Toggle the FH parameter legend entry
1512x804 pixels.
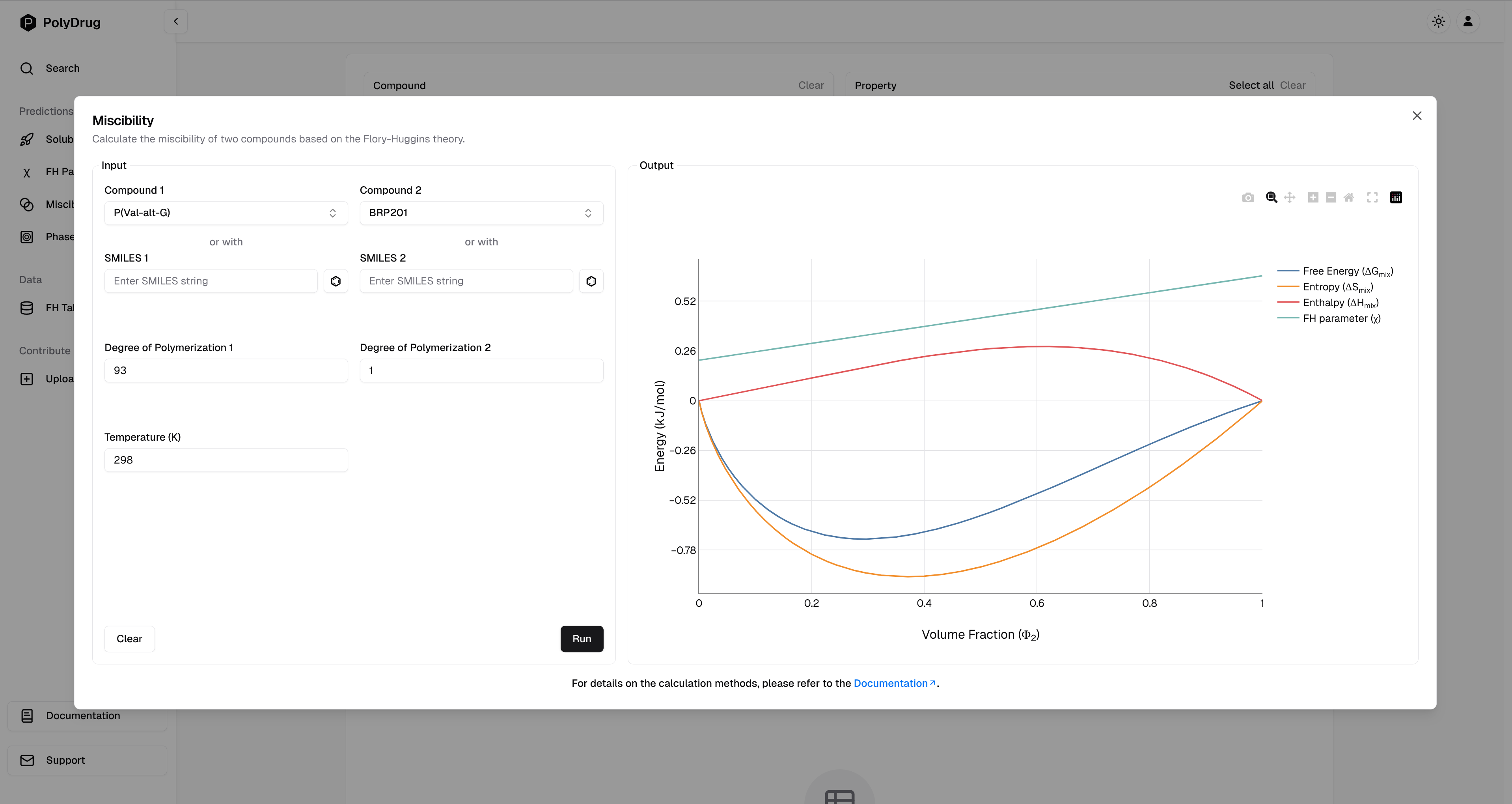[1341, 318]
